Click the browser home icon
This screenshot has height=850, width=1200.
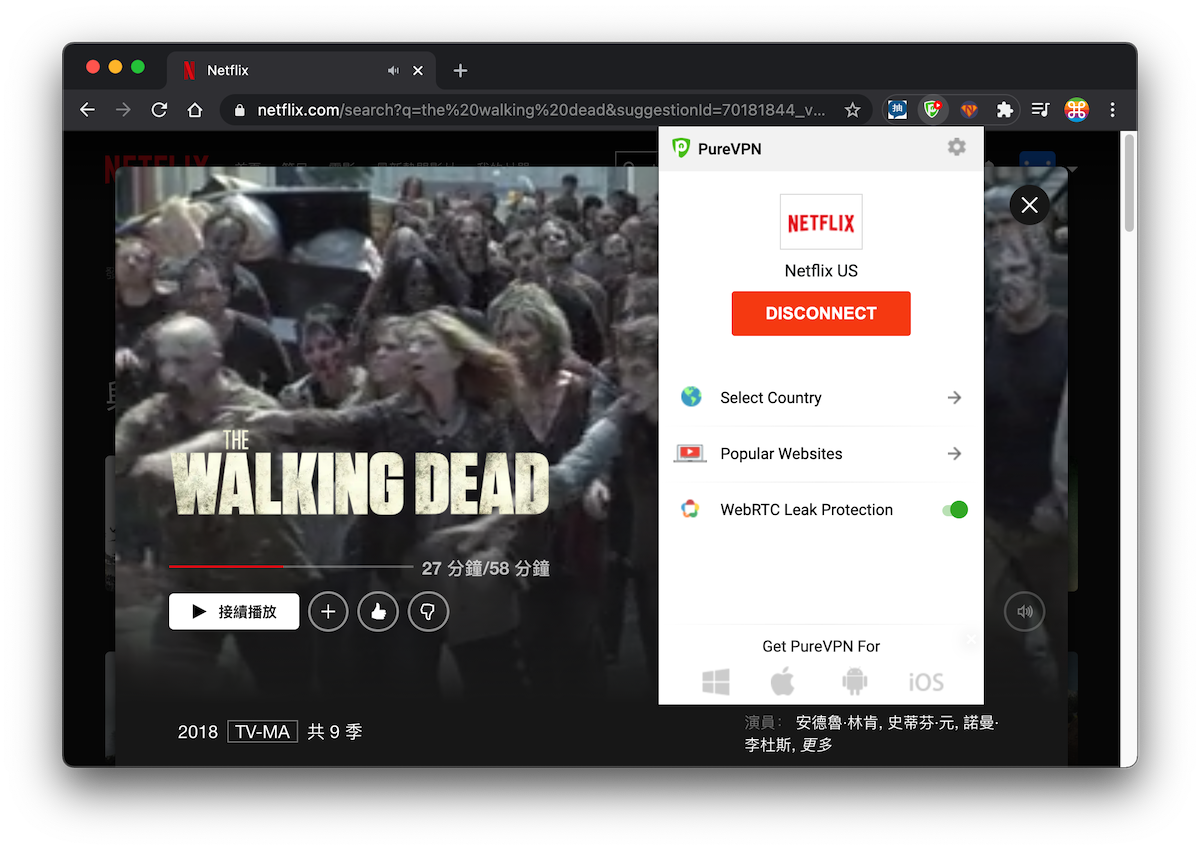point(195,110)
